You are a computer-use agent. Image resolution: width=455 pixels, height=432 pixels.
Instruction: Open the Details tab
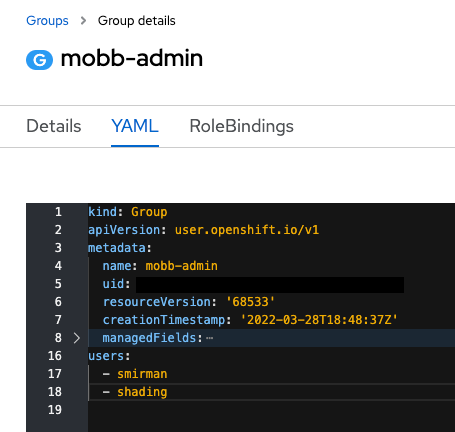point(54,126)
